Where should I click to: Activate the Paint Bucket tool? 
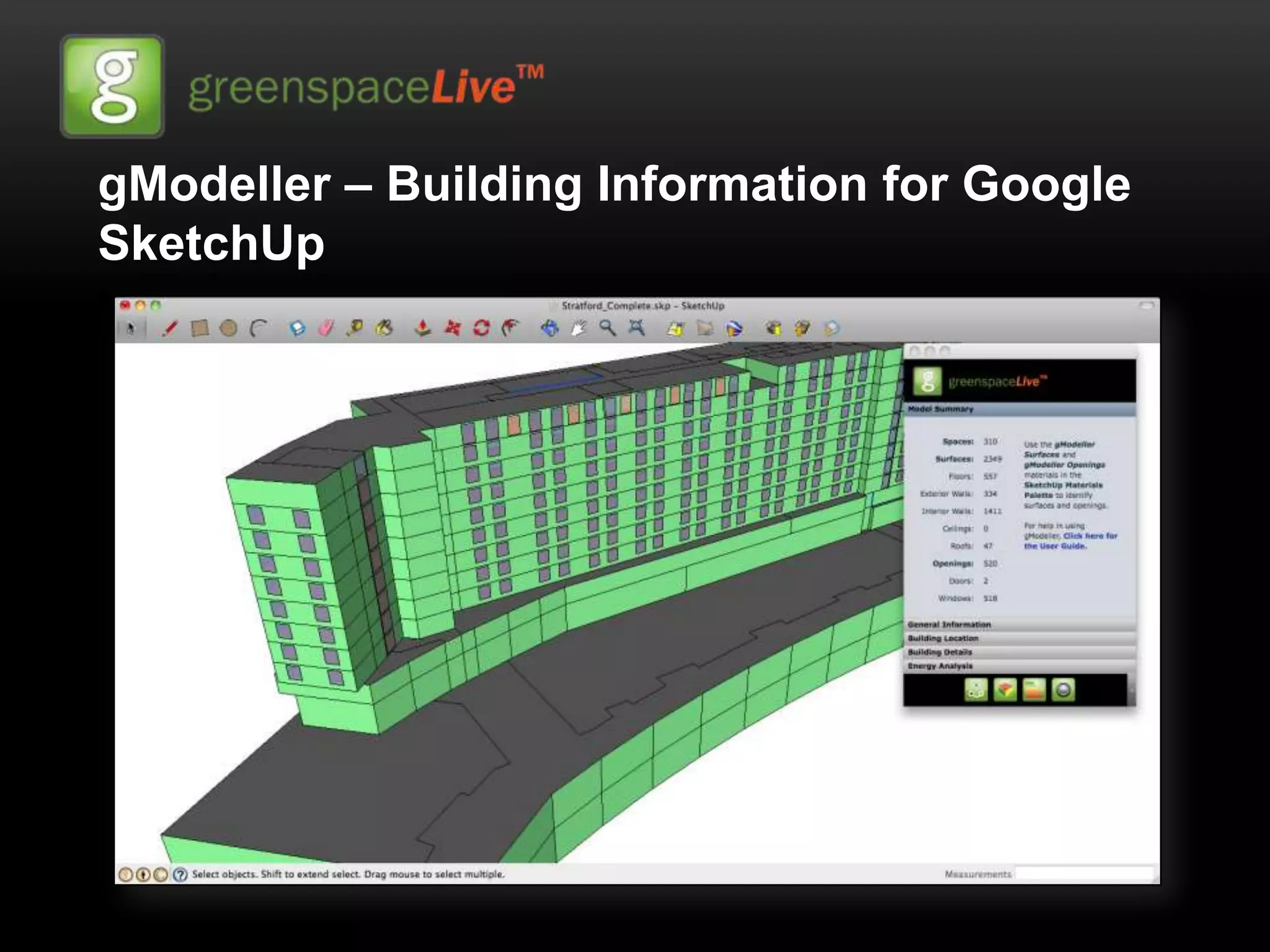[384, 328]
